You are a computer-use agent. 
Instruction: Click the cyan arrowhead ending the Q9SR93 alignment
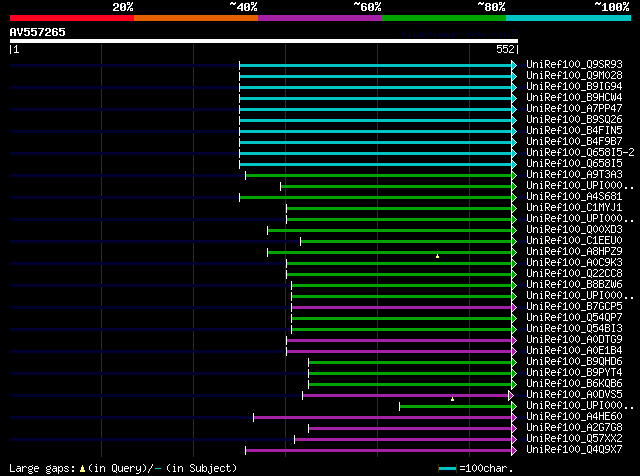point(514,65)
